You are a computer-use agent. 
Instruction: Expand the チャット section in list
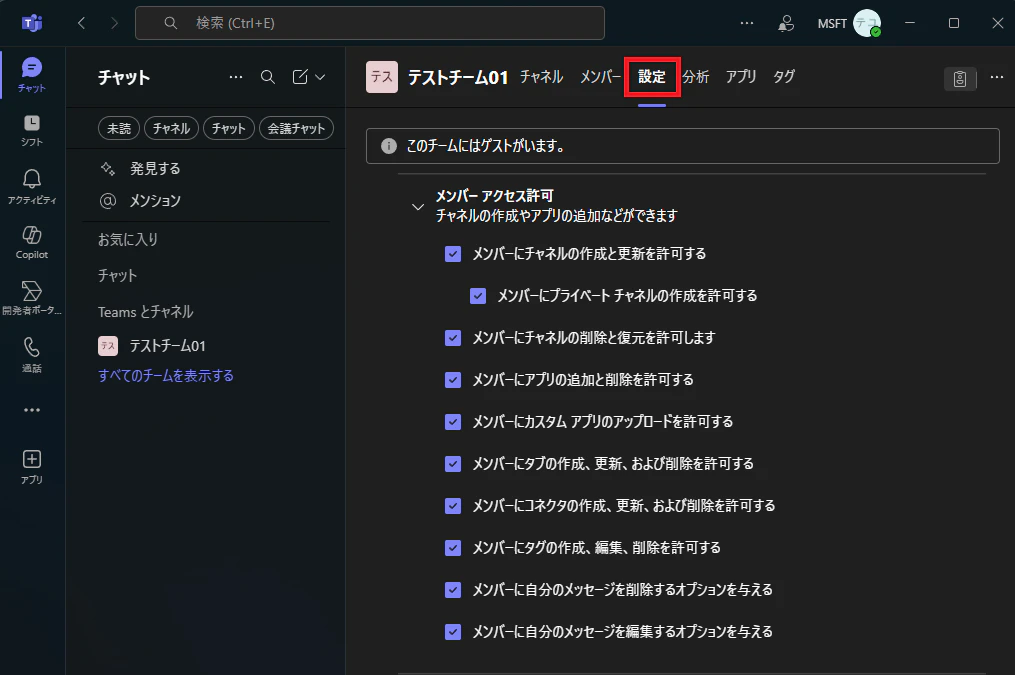118,276
